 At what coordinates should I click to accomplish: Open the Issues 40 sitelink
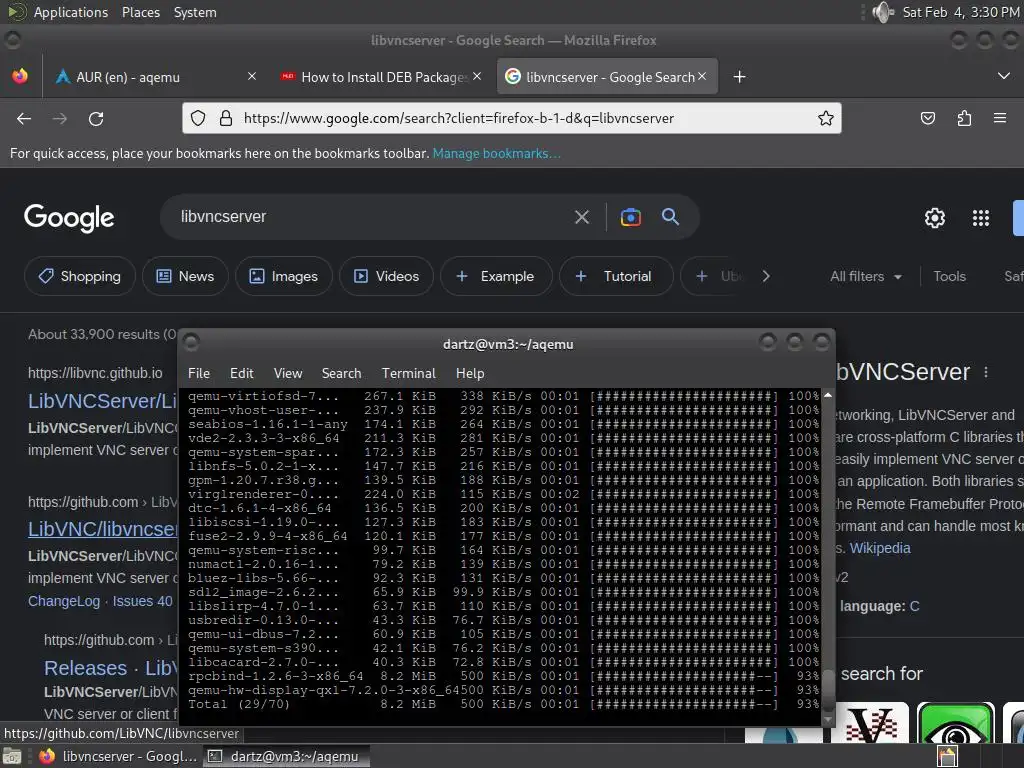(x=142, y=601)
